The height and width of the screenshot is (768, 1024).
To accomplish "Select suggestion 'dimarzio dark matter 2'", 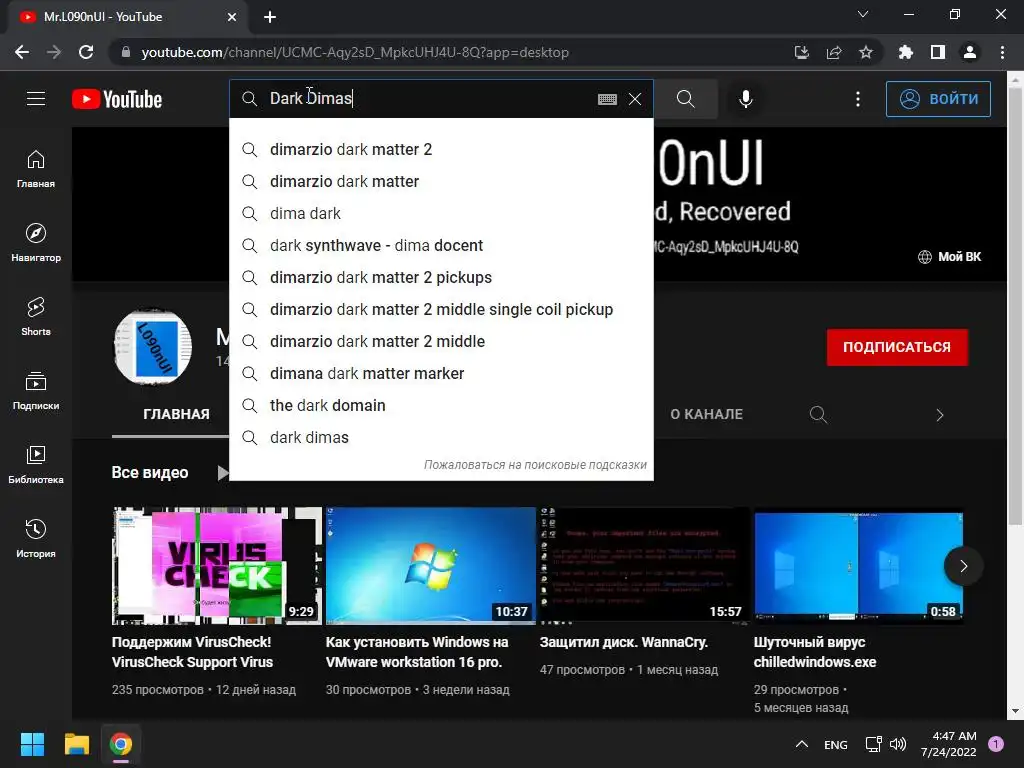I will (441, 150).
